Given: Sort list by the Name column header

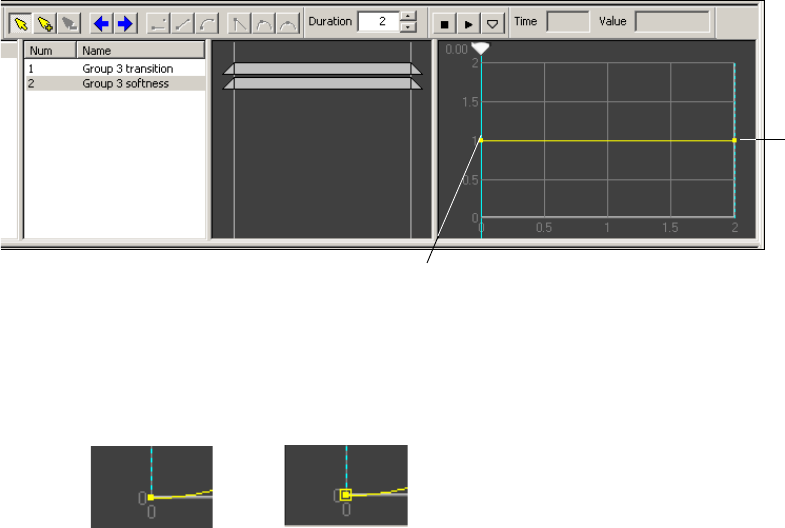Looking at the screenshot, I should (141, 51).
